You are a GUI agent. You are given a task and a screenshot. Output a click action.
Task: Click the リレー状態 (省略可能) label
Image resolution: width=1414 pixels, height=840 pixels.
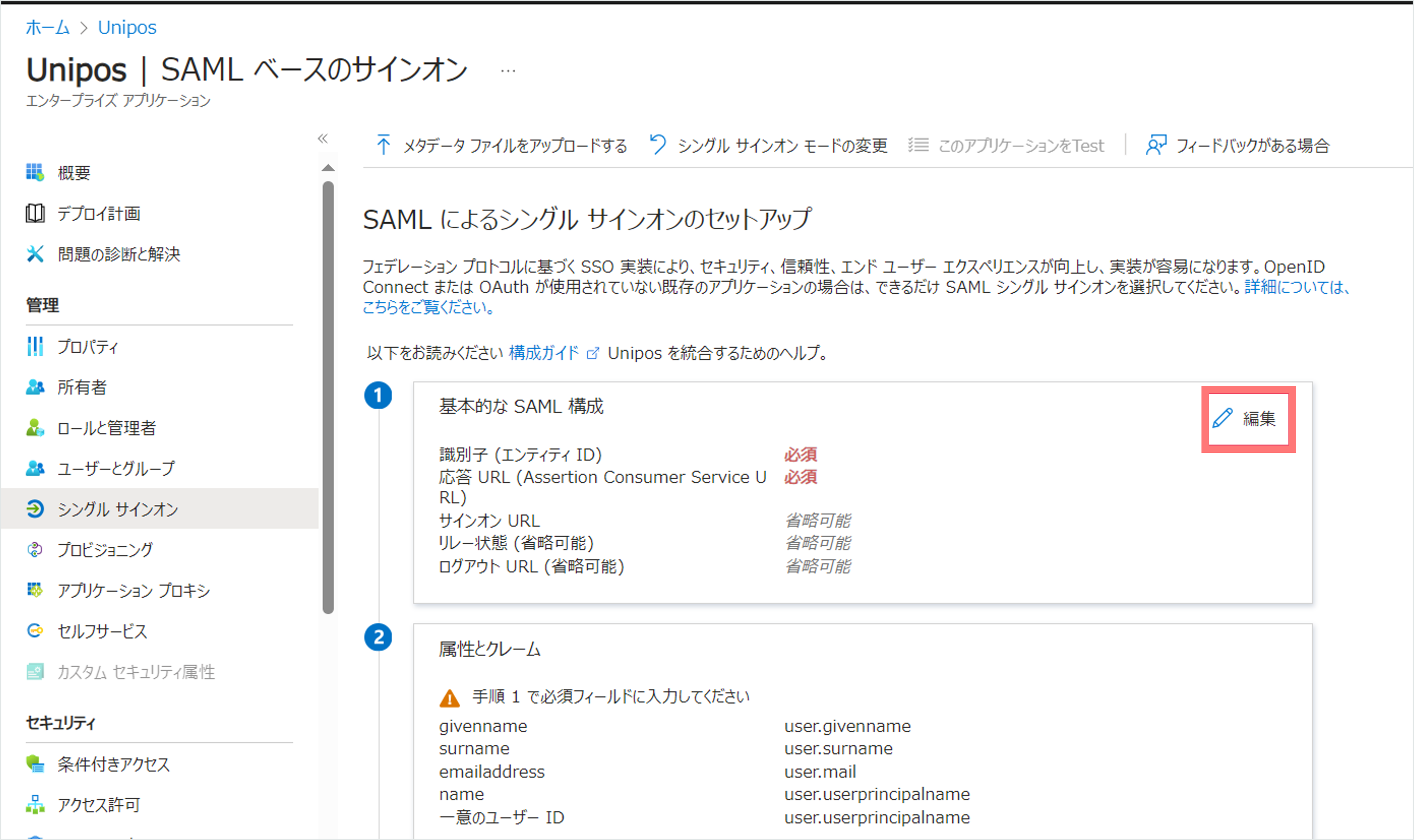(516, 543)
